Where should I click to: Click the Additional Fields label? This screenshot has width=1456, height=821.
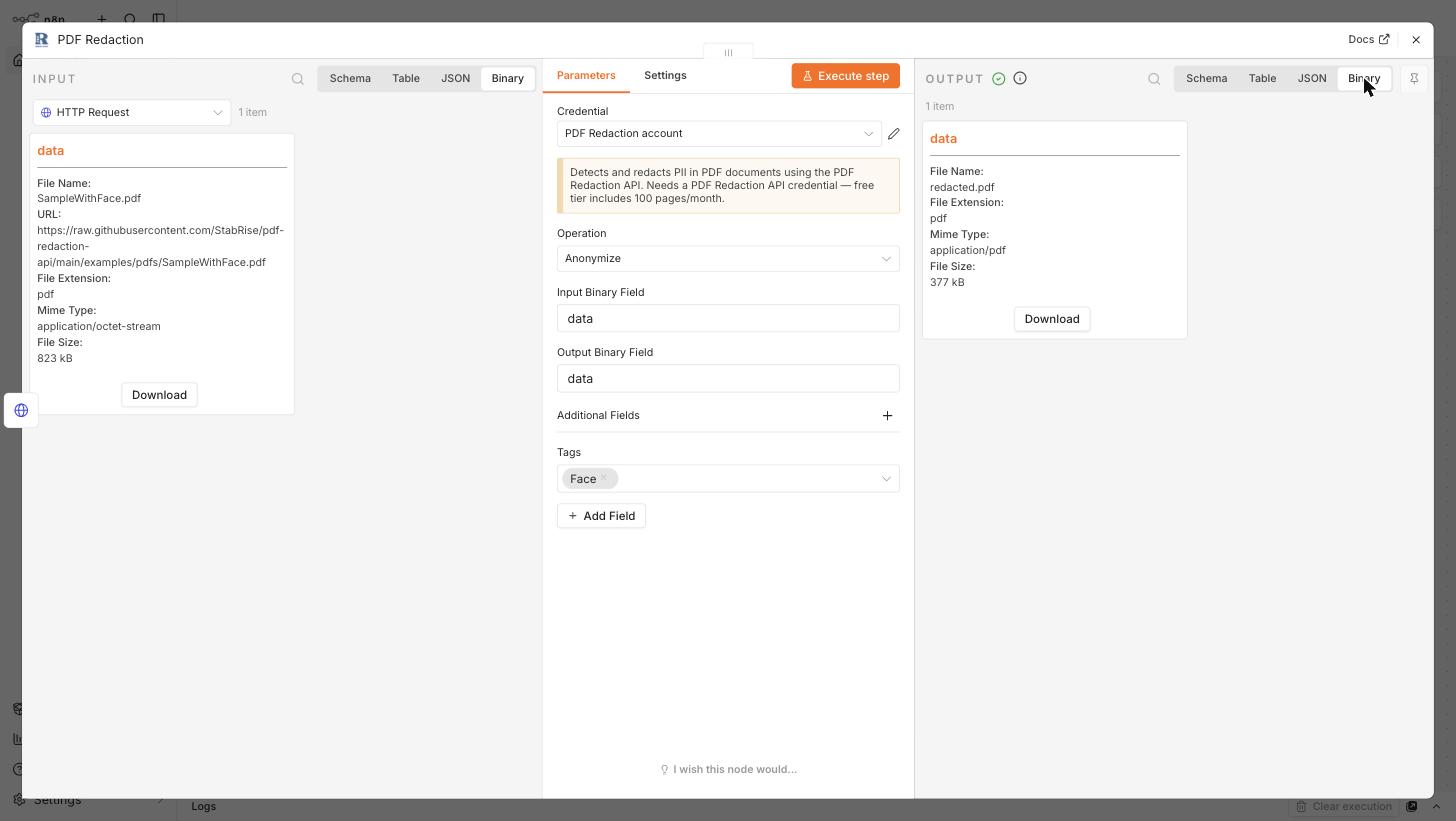point(598,416)
